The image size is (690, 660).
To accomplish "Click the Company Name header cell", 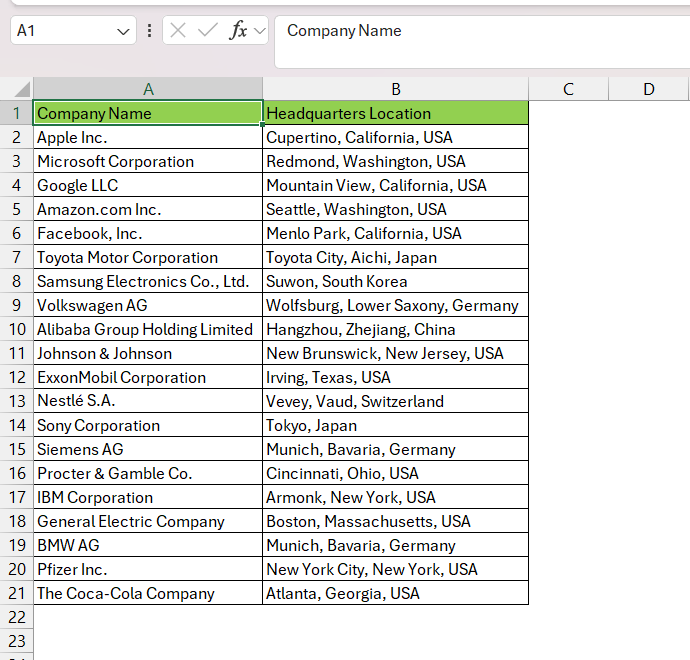I will [148, 113].
